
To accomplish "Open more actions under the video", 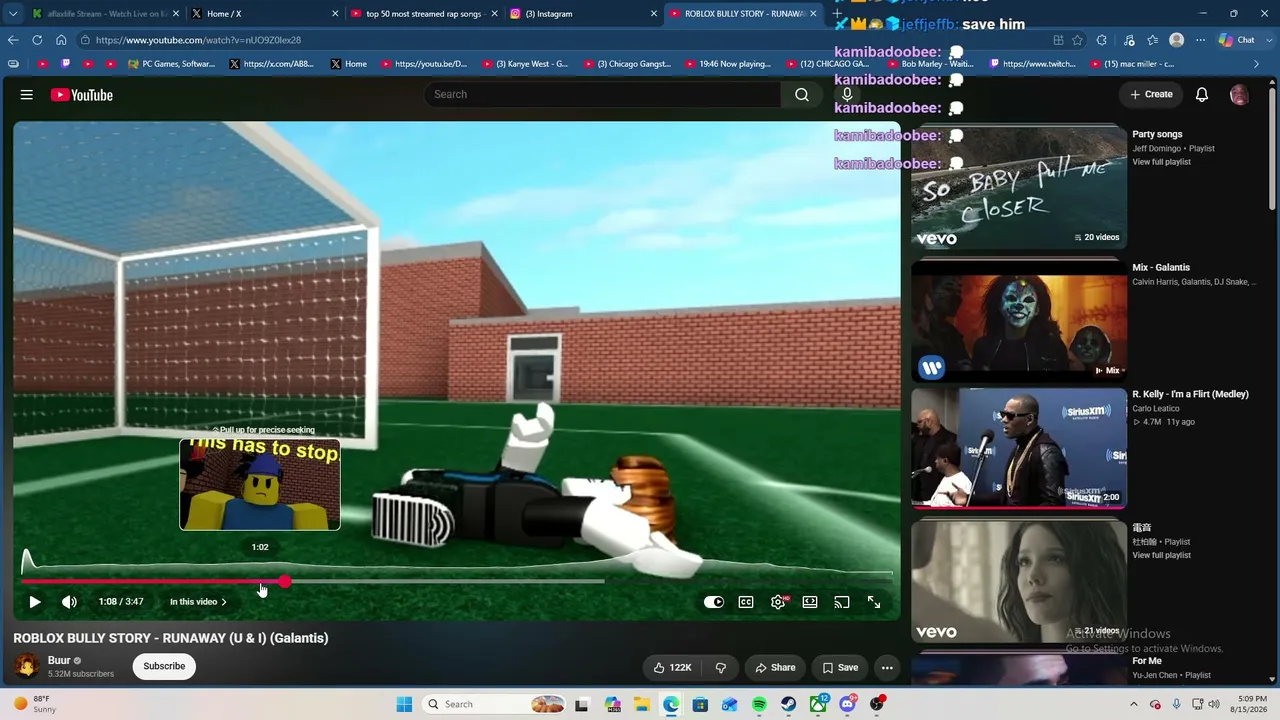I will pos(887,667).
